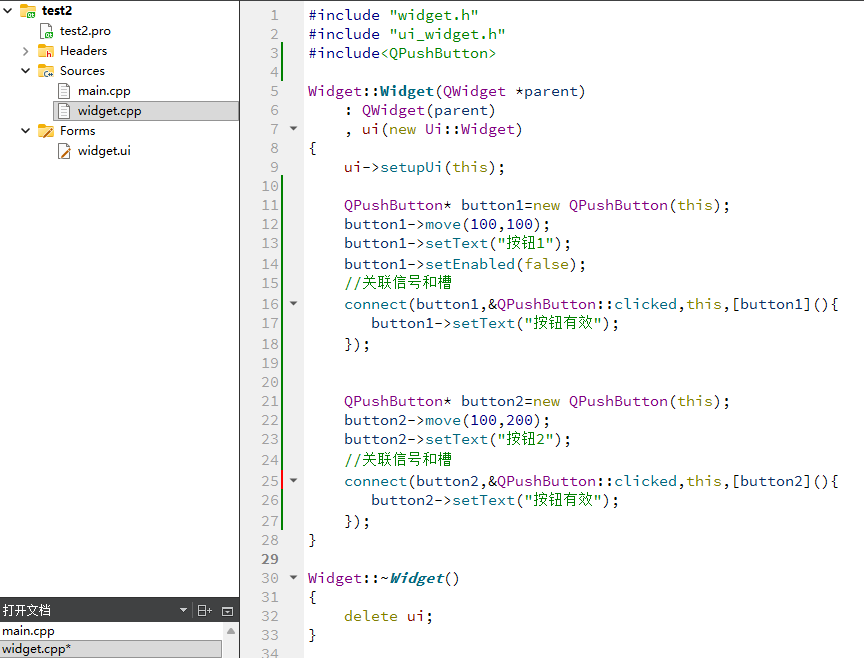Click 'delete' keyword on line 32
The image size is (864, 658).
(371, 616)
